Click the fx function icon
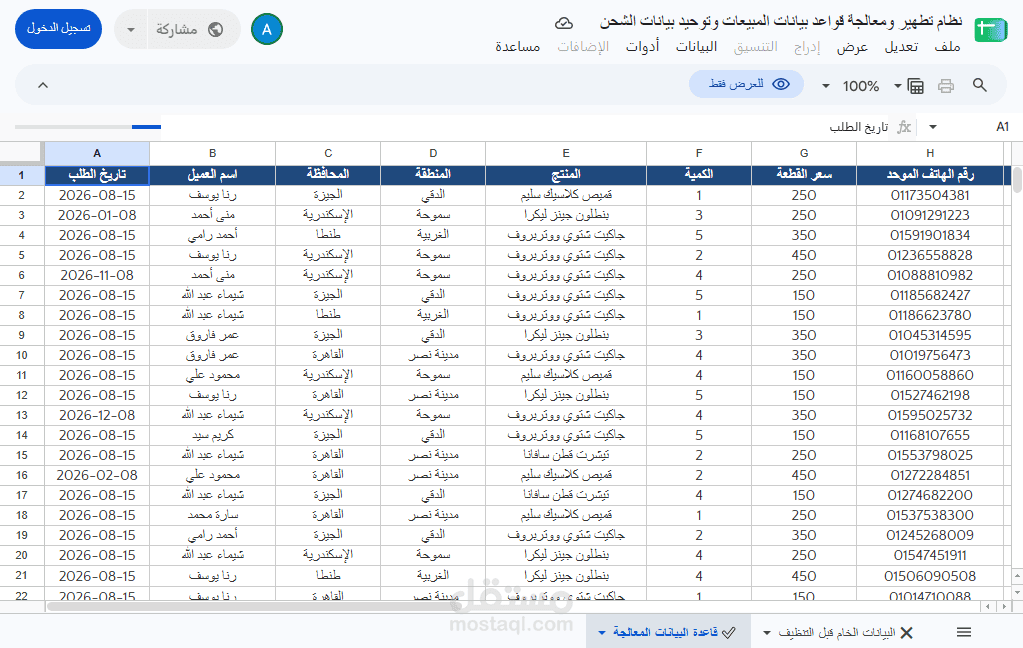This screenshot has width=1023, height=648. [904, 127]
